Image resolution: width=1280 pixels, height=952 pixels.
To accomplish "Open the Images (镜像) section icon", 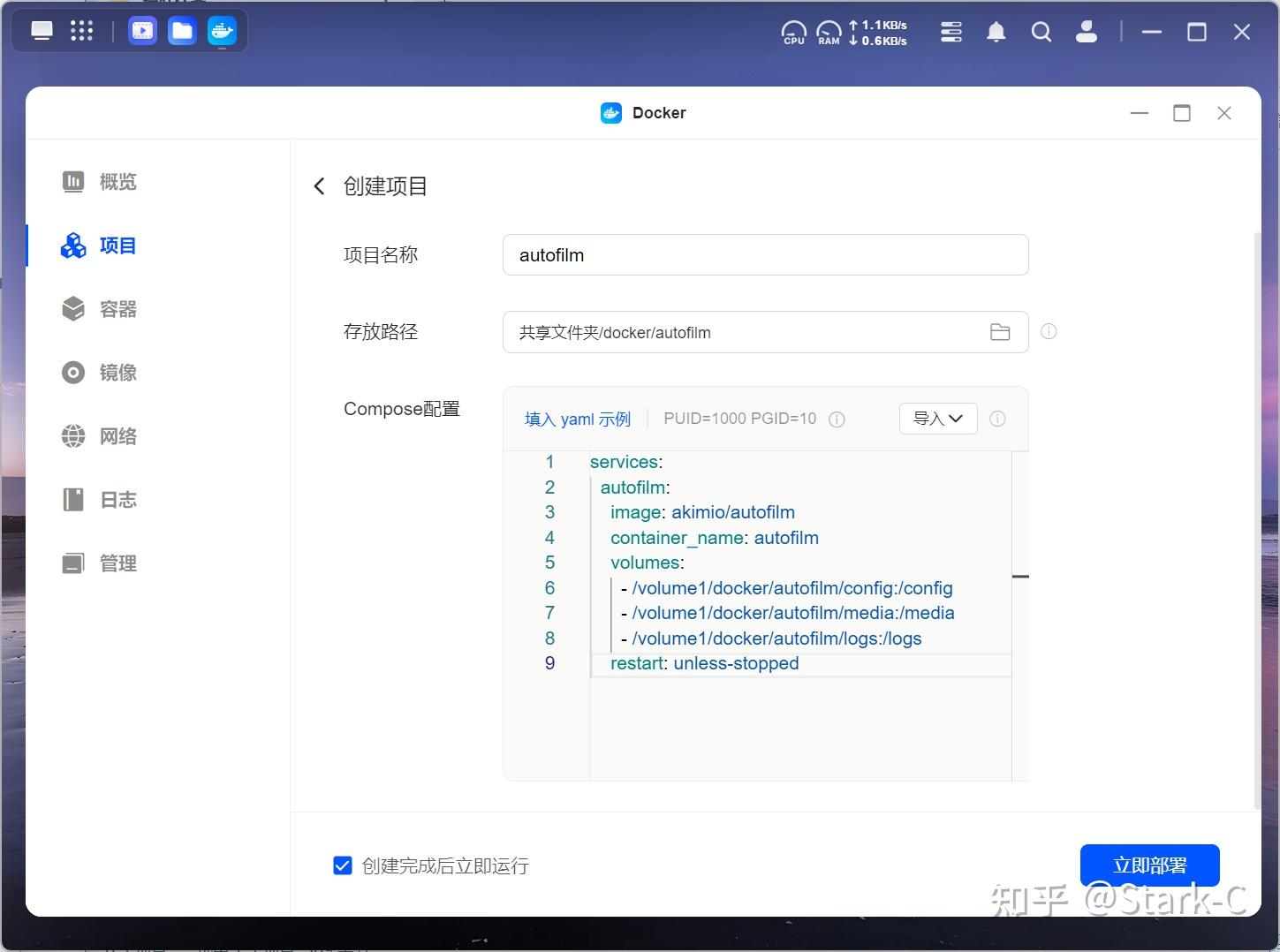I will click(x=73, y=372).
